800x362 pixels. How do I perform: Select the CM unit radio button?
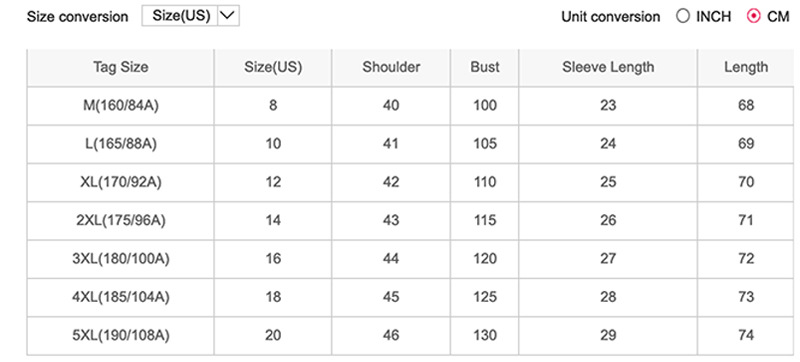[x=753, y=17]
